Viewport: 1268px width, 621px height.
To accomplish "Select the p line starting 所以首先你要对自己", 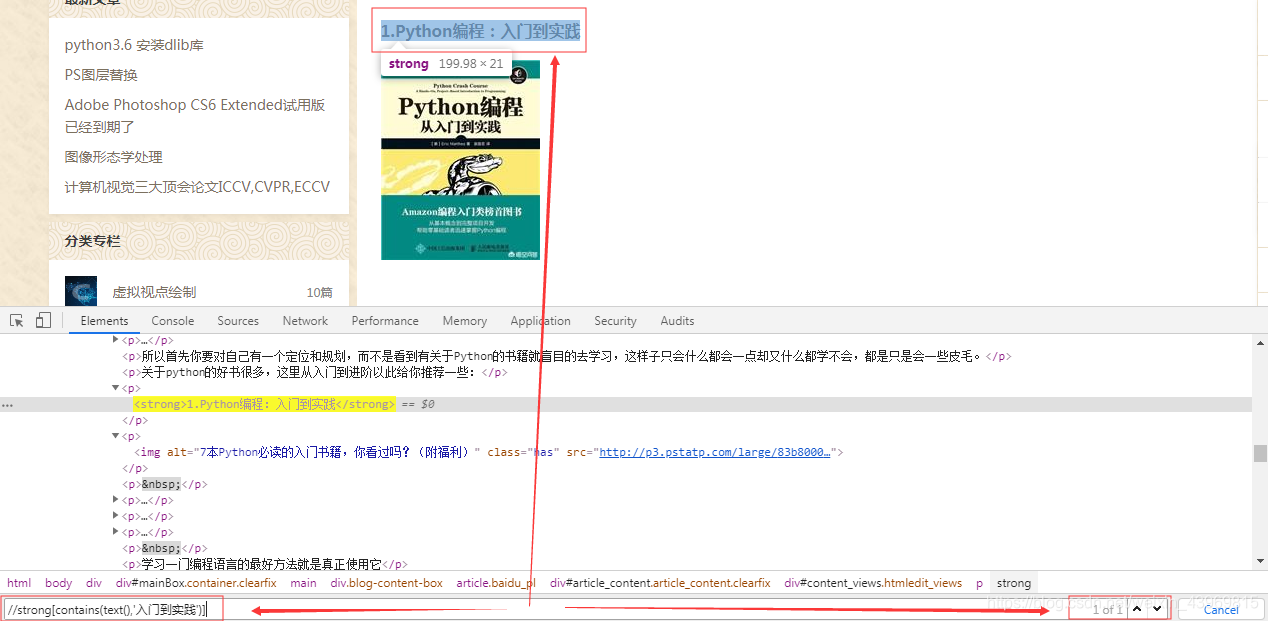I will point(566,356).
